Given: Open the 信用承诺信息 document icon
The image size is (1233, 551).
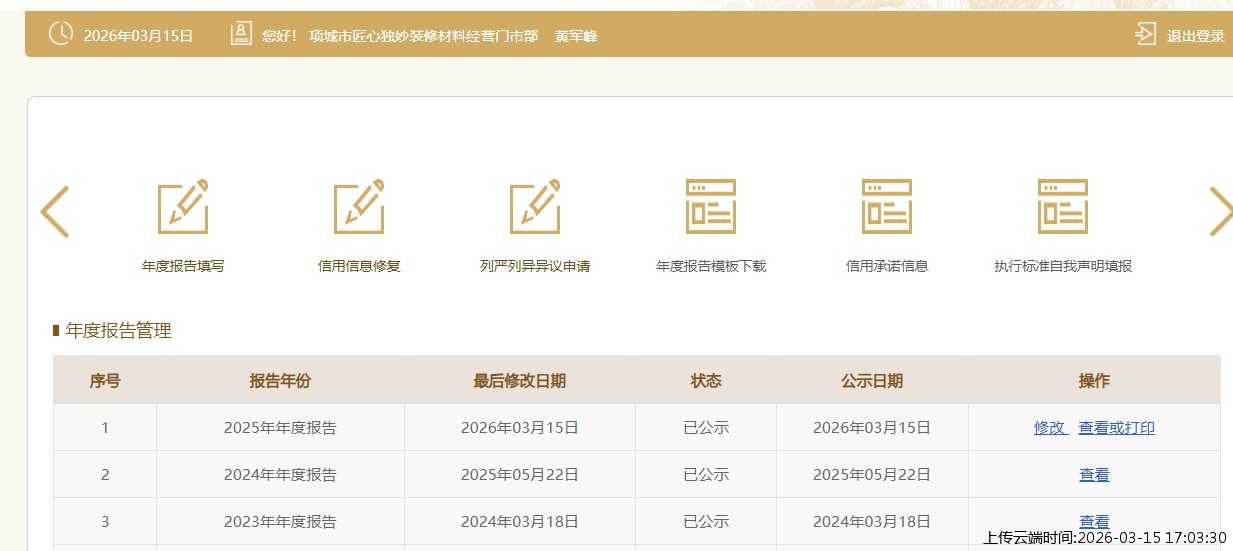Looking at the screenshot, I should pyautogui.click(x=887, y=207).
